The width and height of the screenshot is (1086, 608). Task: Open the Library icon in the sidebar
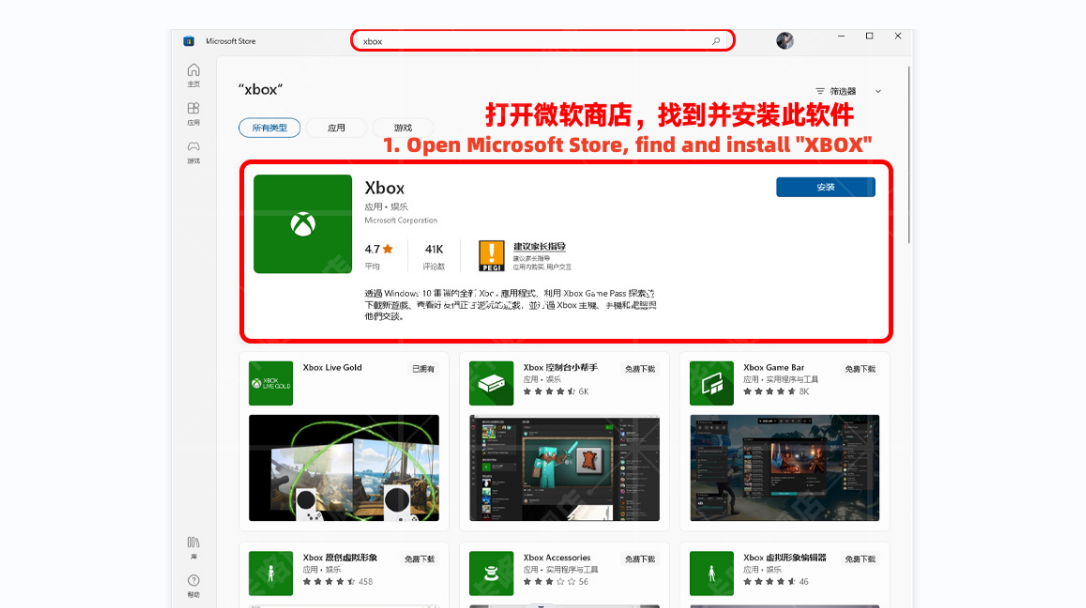[193, 547]
